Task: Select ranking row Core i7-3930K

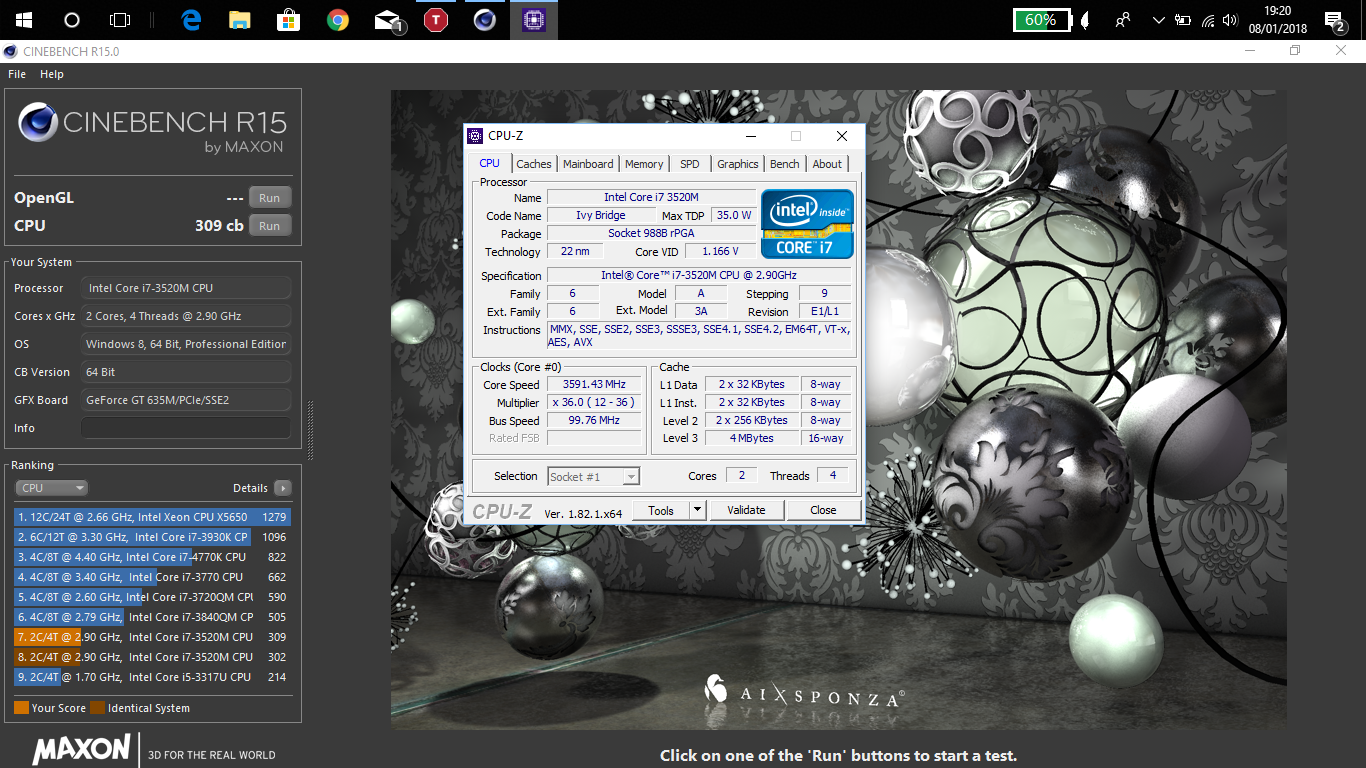Action: [x=152, y=537]
